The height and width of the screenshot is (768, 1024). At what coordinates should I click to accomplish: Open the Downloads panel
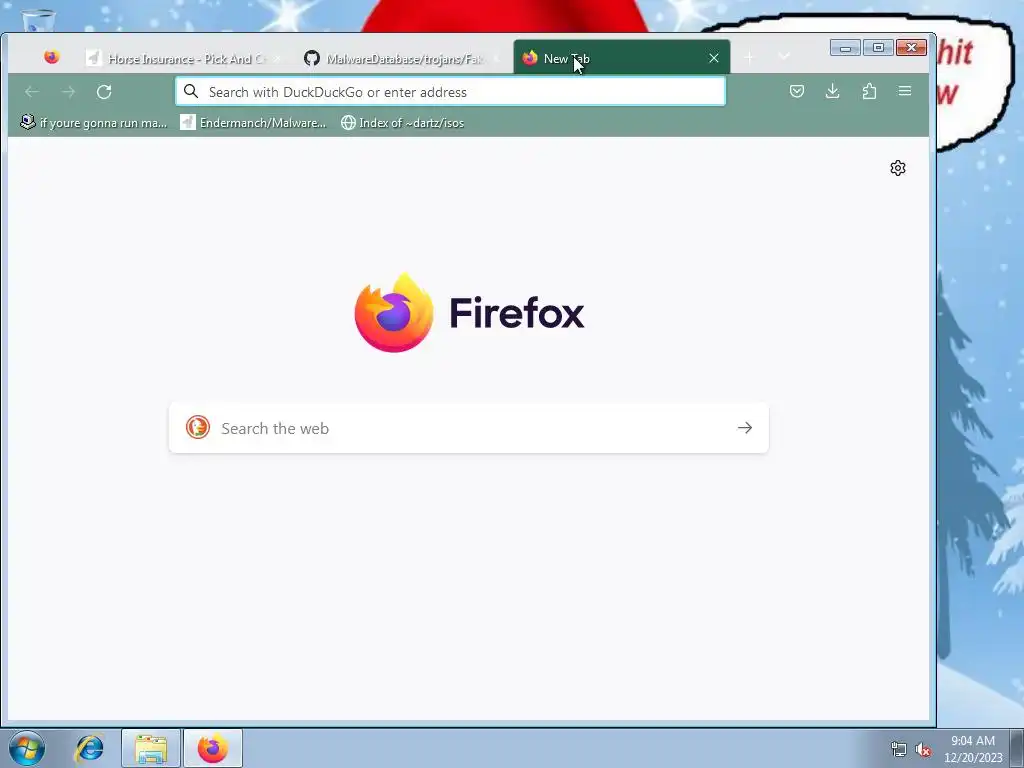pos(833,91)
